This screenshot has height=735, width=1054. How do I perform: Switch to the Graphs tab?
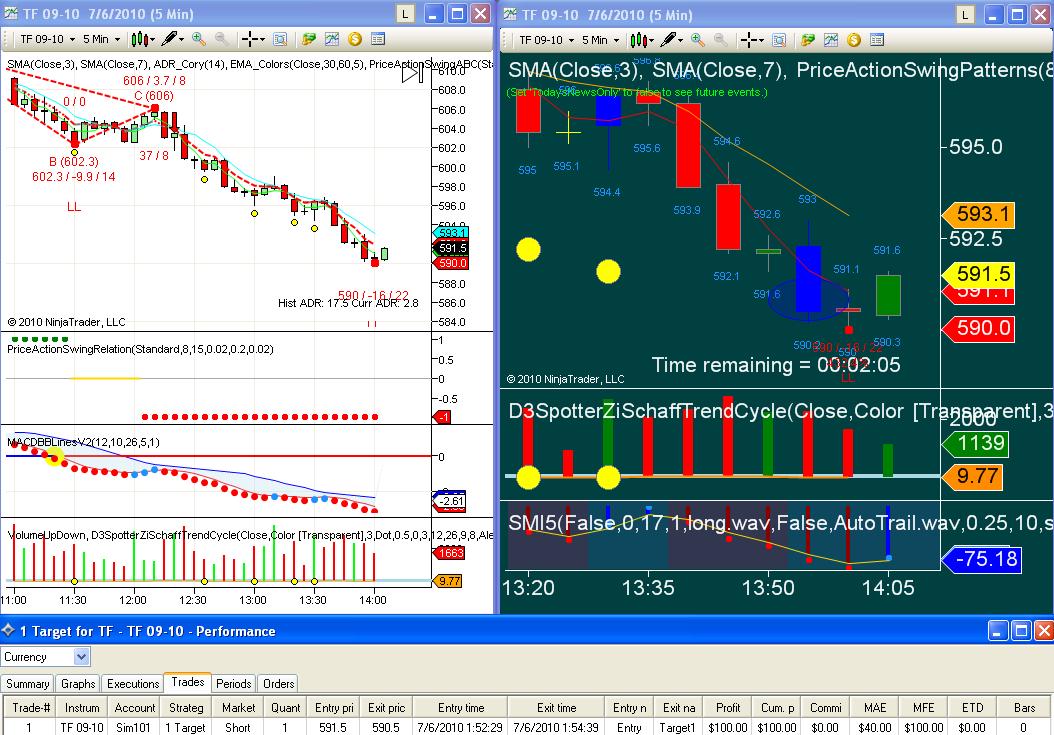point(78,683)
